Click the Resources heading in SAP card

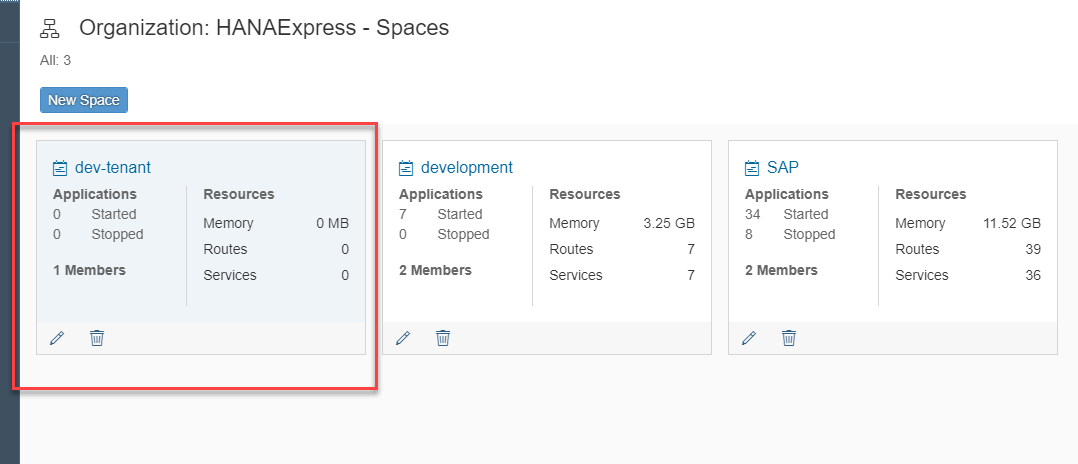pos(931,195)
